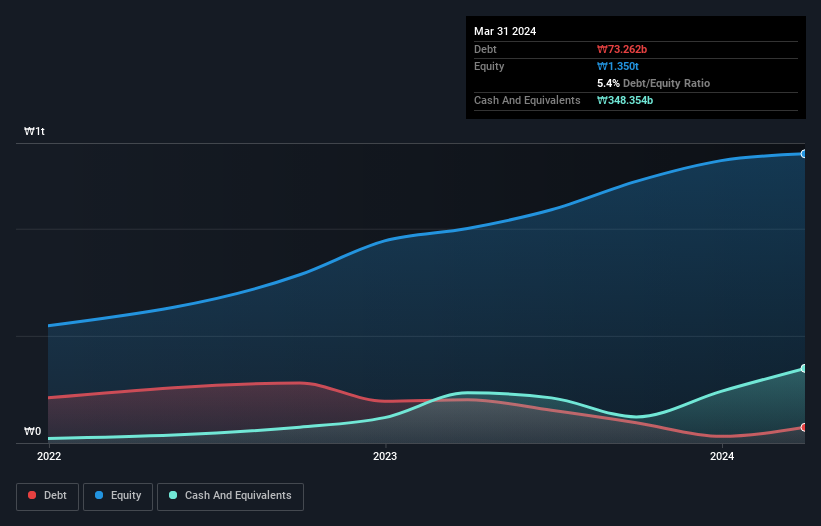Toggle the Debt series legend button

(x=48, y=496)
